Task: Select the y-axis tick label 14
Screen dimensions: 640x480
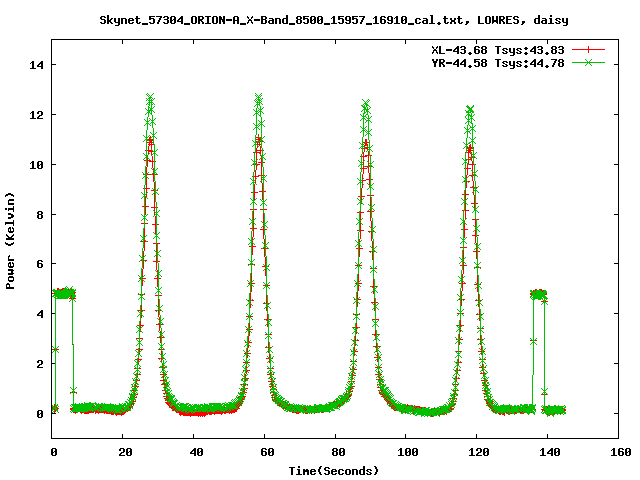Action: pos(36,65)
